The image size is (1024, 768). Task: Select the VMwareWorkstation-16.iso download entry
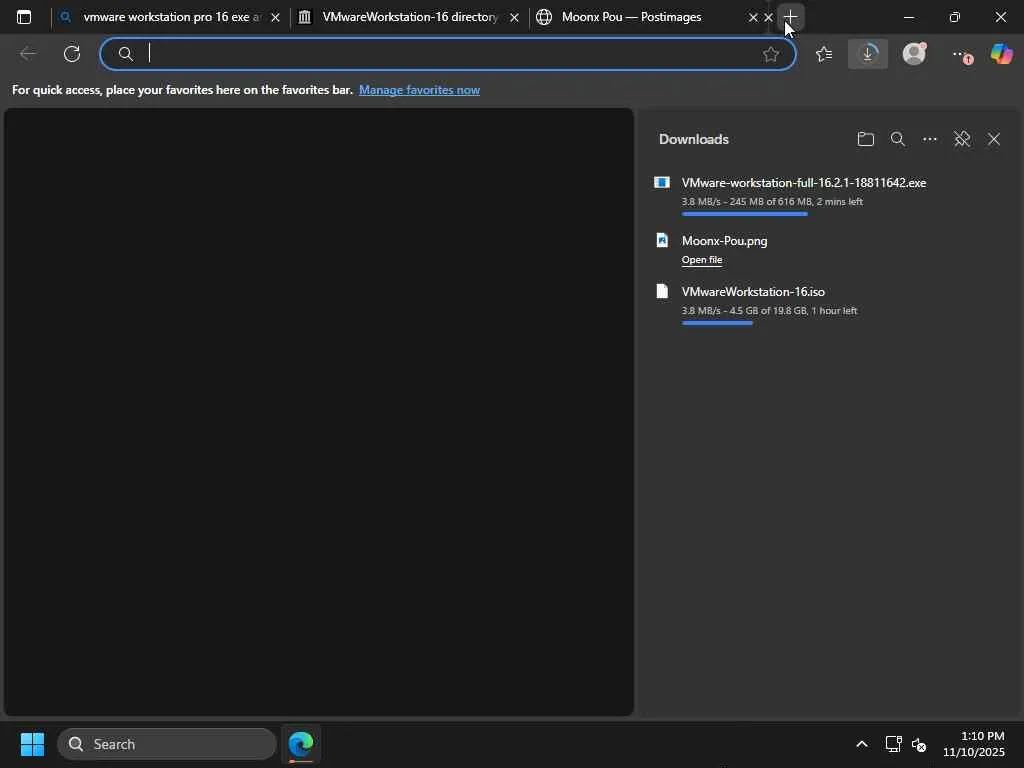pyautogui.click(x=753, y=292)
